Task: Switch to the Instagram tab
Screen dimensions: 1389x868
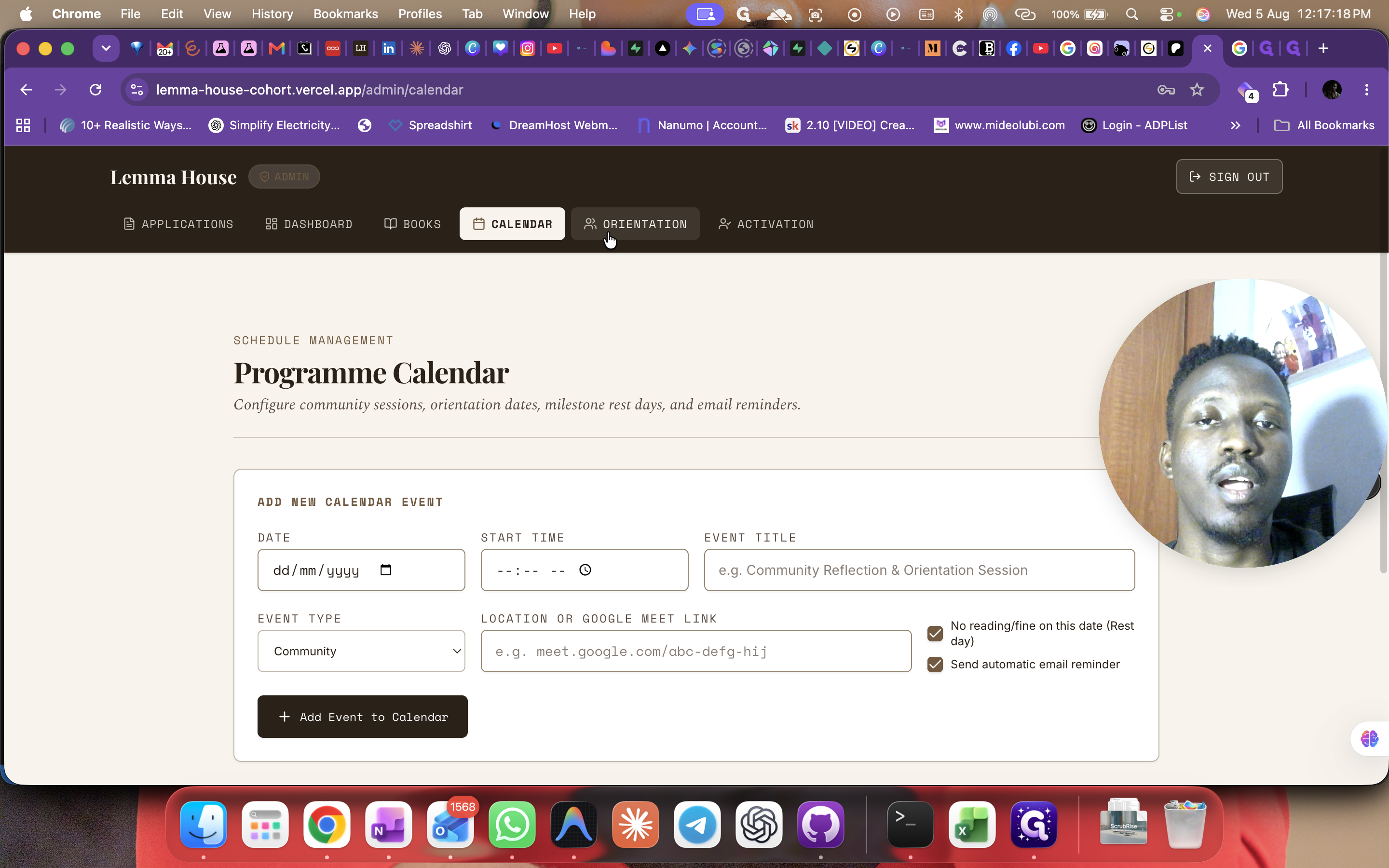Action: (528, 48)
